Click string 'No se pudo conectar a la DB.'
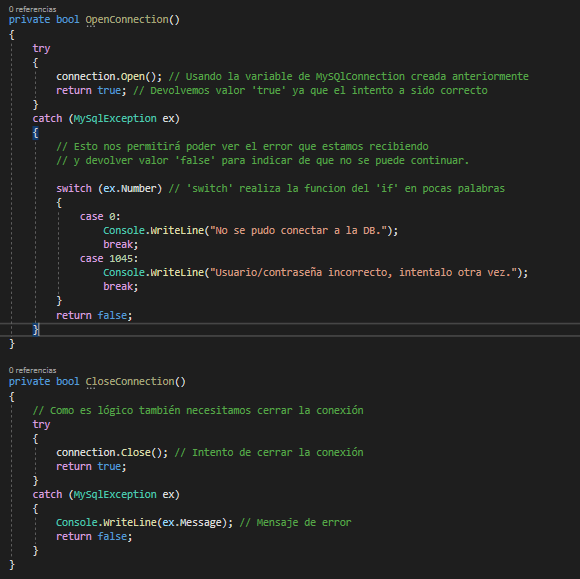Screen dimensions: 580x579 (x=298, y=231)
